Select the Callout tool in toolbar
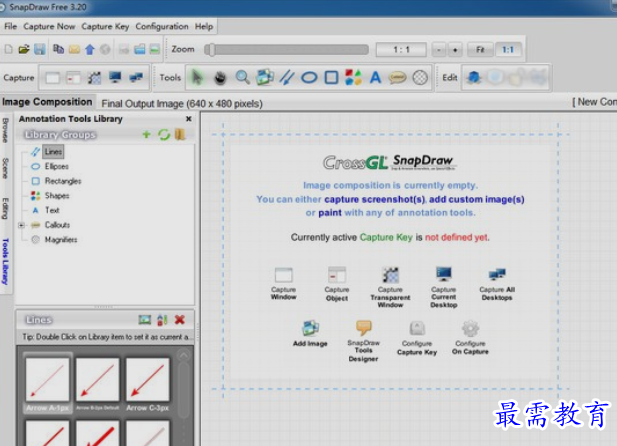Viewport: 617px width, 446px height. point(397,78)
